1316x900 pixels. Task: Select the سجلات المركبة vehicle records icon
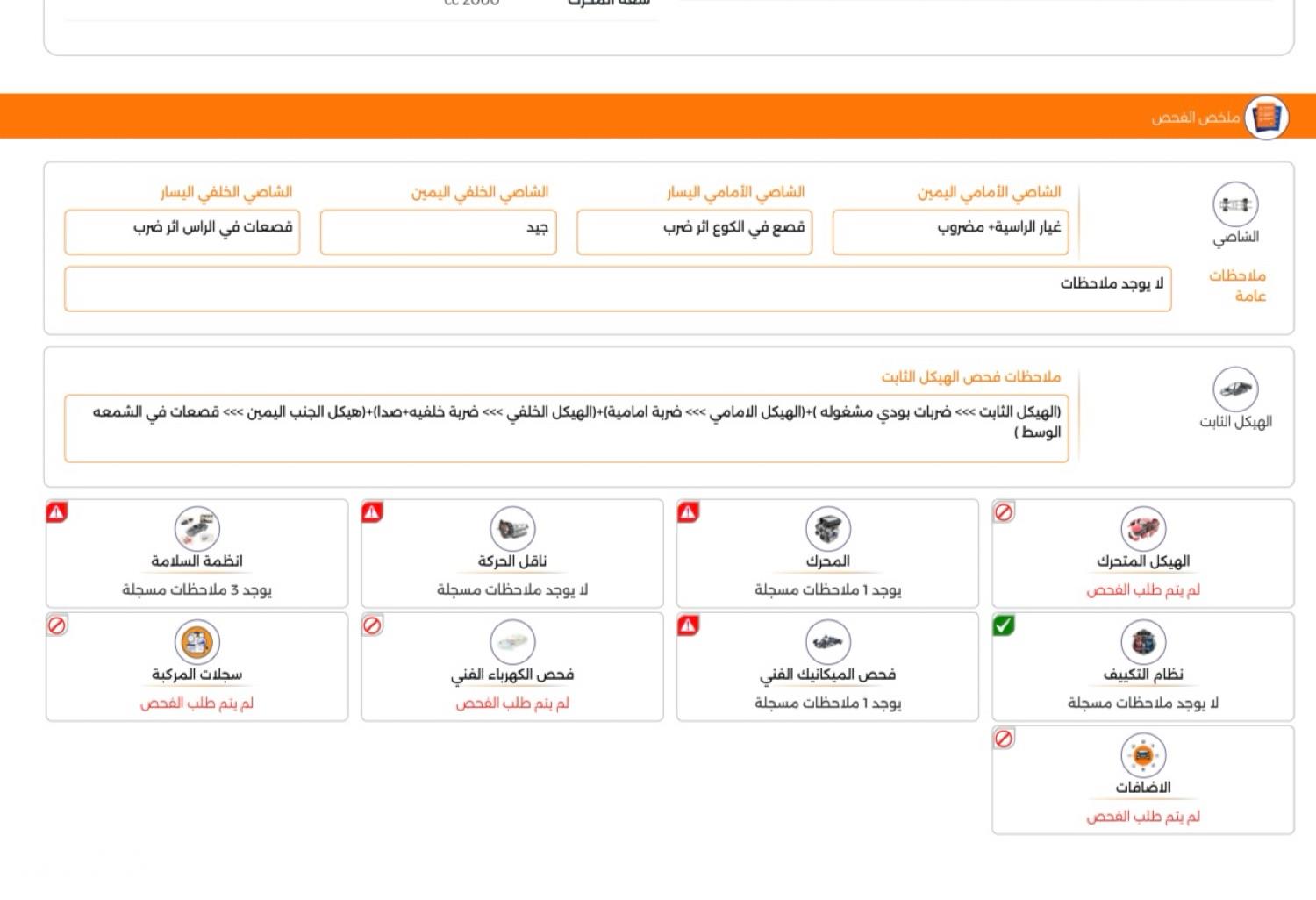[x=197, y=642]
